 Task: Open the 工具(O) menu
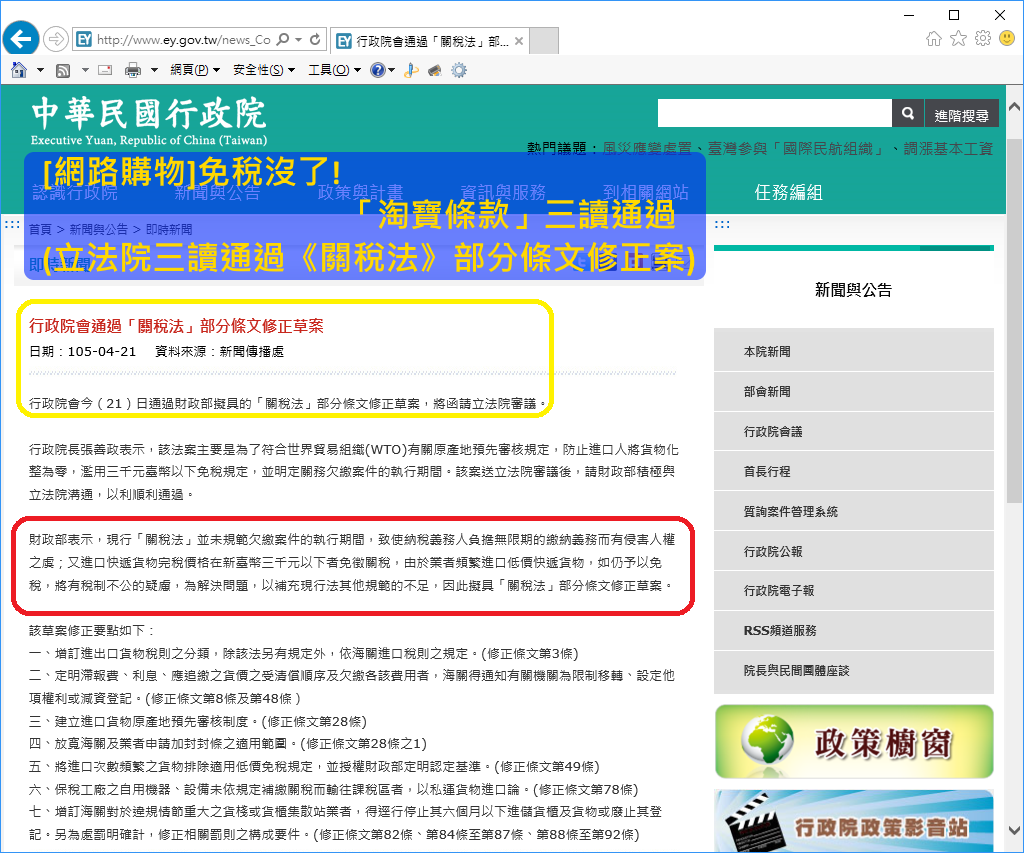coord(334,70)
